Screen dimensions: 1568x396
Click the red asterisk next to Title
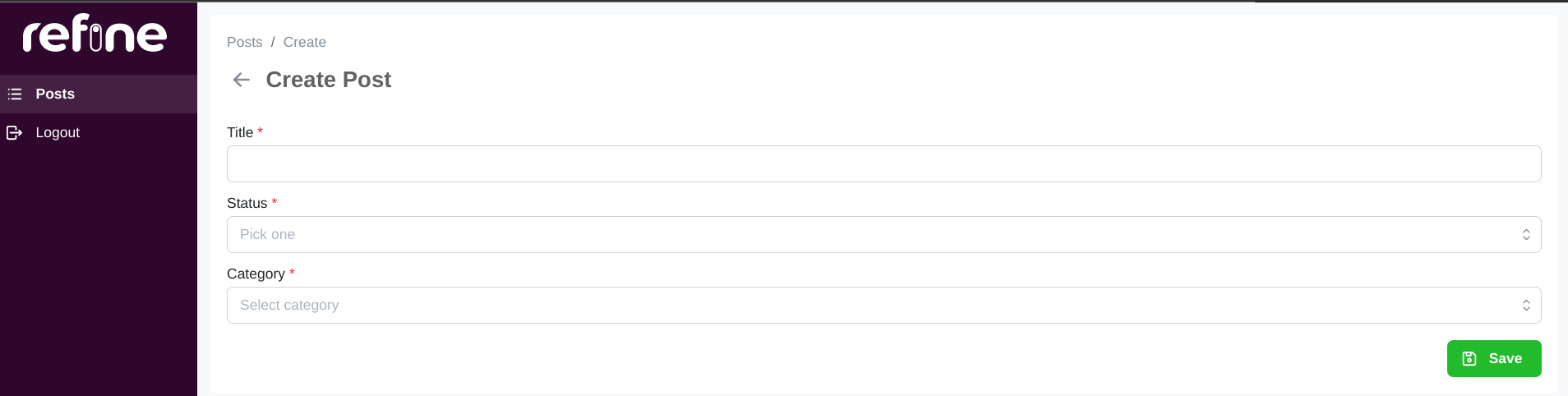[x=261, y=131]
